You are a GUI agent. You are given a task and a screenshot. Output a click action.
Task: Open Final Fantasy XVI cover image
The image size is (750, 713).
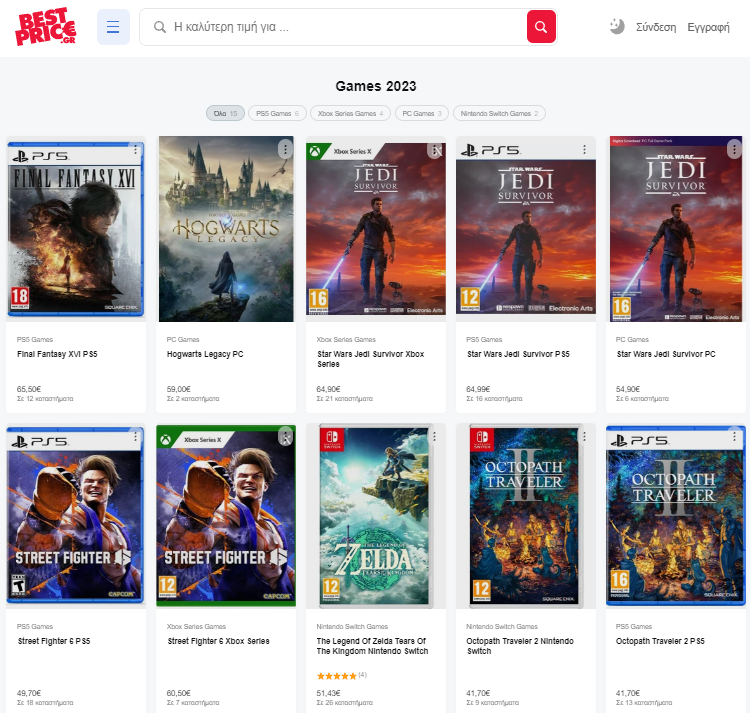[x=76, y=230]
